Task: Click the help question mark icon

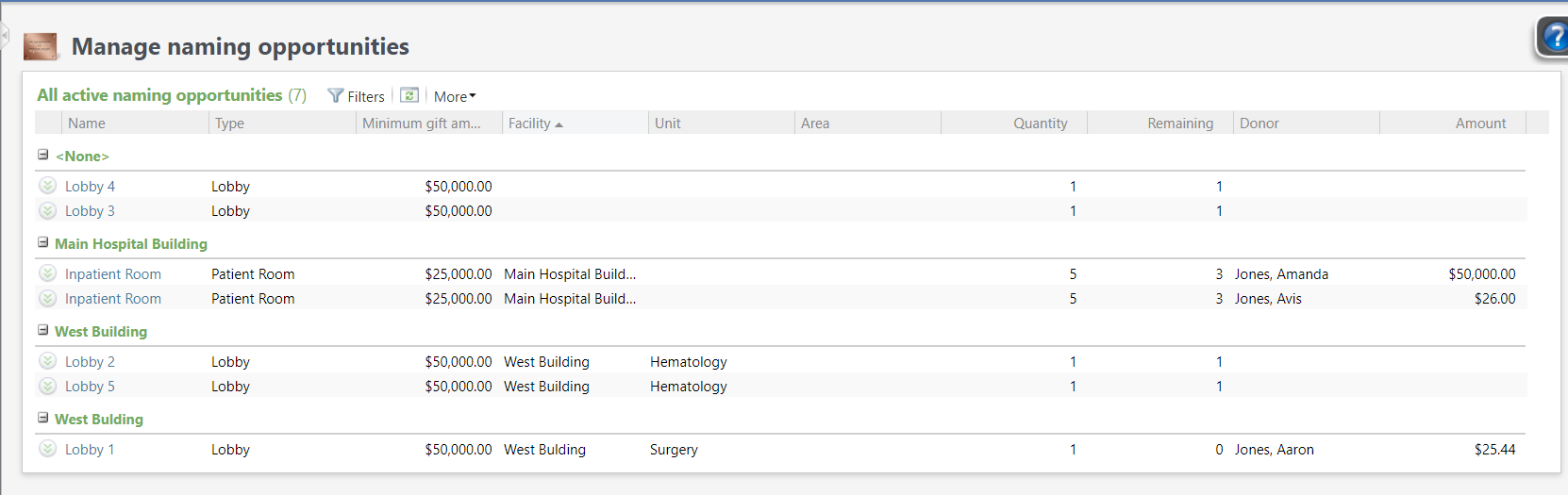Action: pyautogui.click(x=1554, y=38)
